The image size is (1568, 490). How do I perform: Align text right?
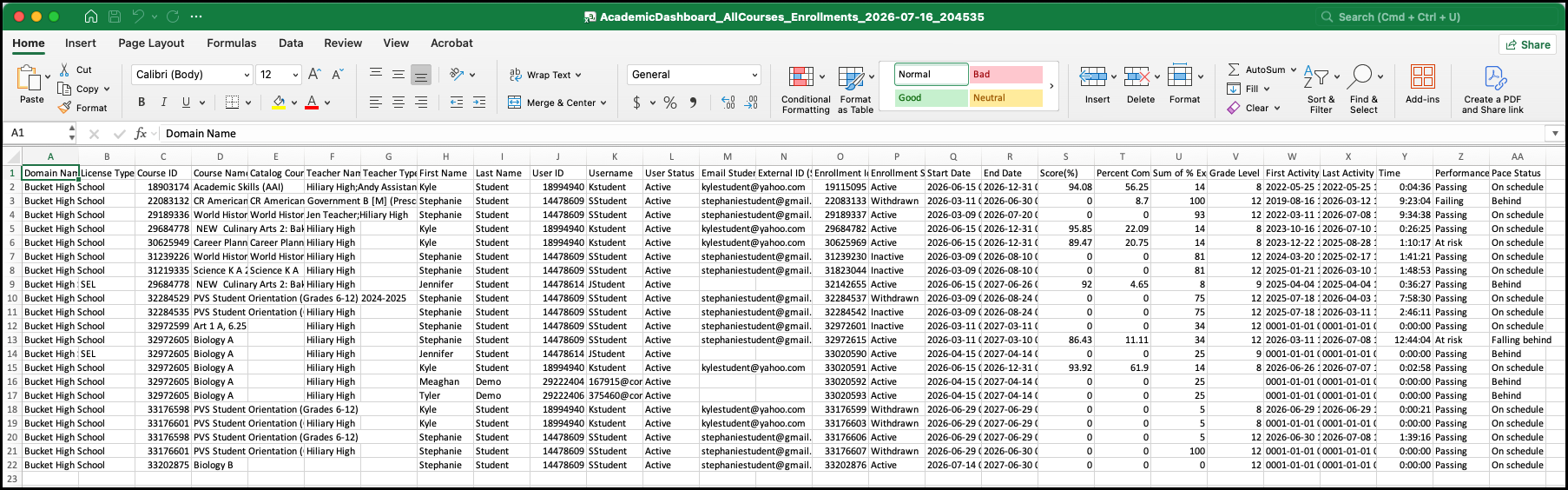tap(421, 103)
